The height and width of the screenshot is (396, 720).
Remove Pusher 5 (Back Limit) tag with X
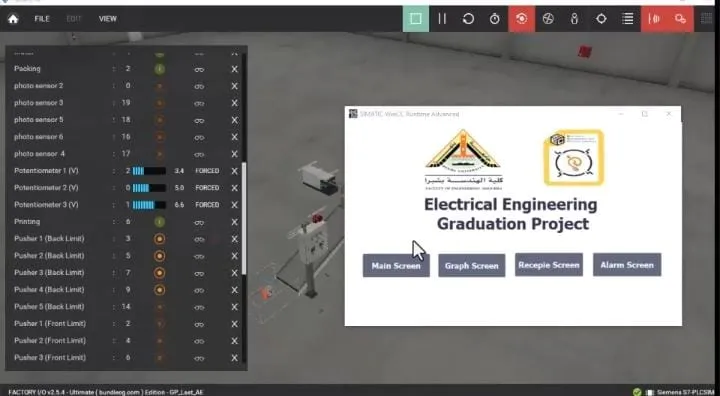[x=235, y=307]
